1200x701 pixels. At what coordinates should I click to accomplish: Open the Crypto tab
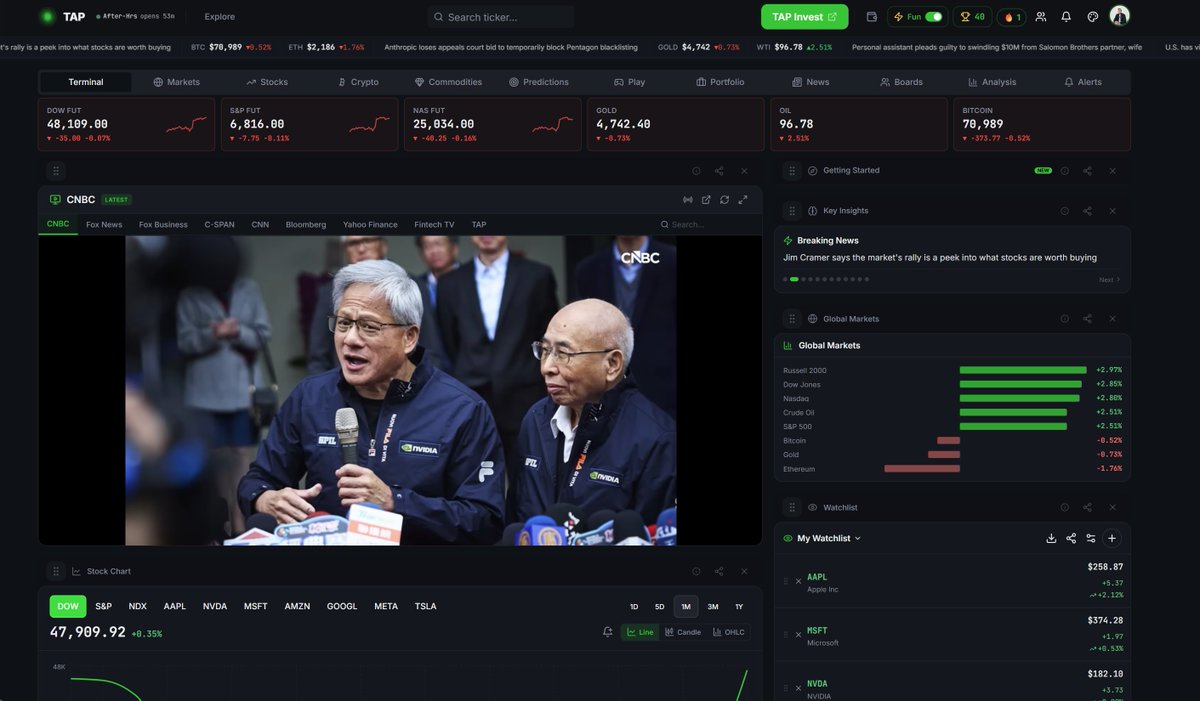tap(358, 82)
